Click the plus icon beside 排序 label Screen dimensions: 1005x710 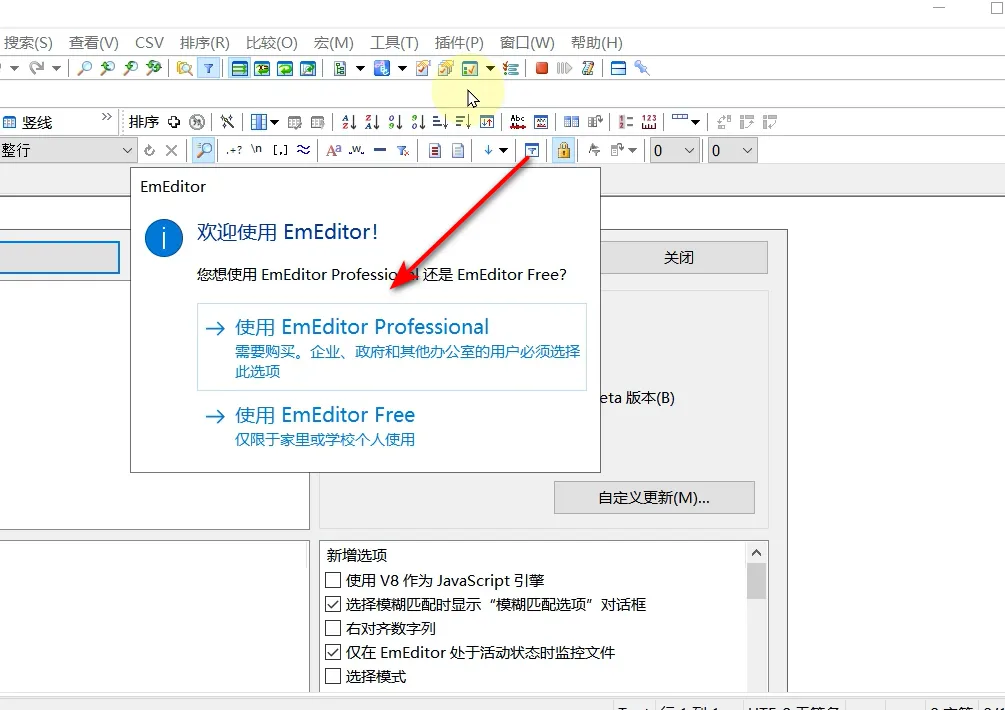[174, 122]
